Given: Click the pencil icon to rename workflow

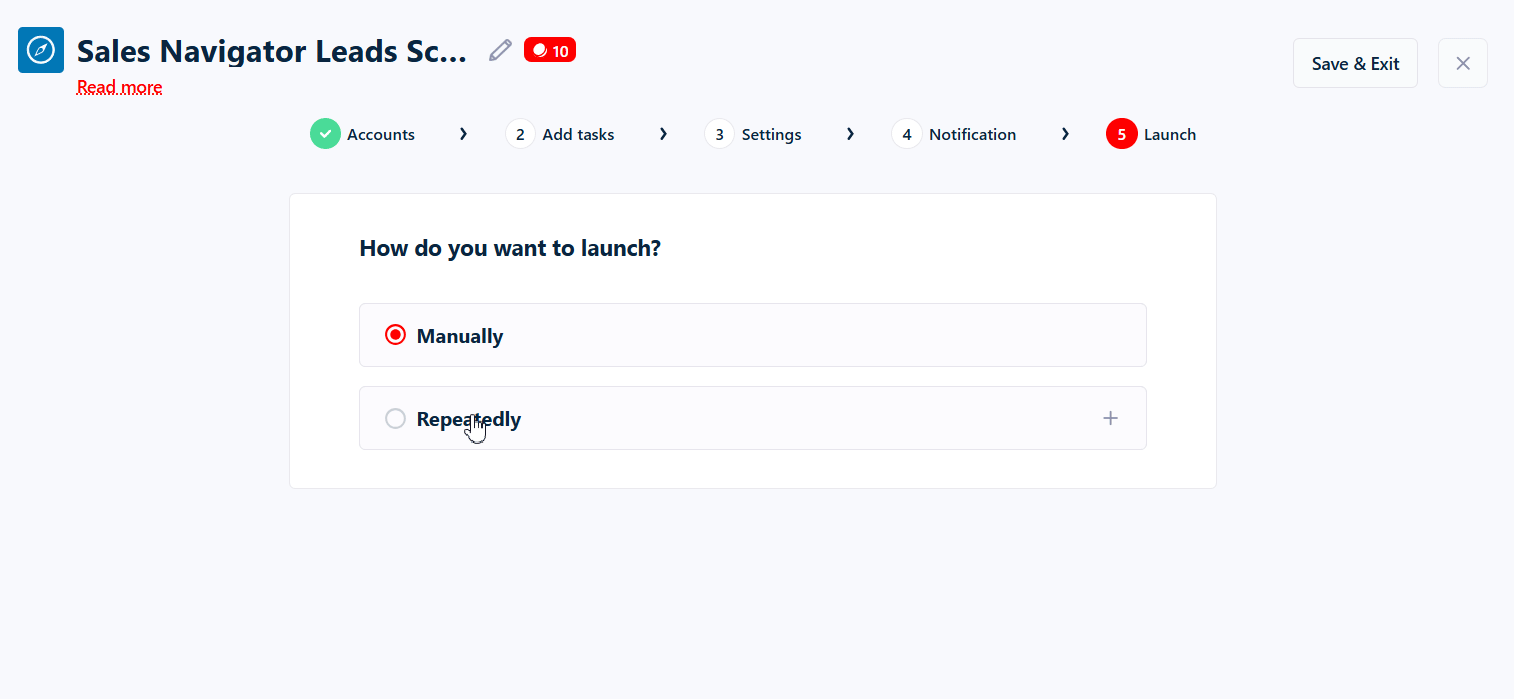Looking at the screenshot, I should [500, 50].
